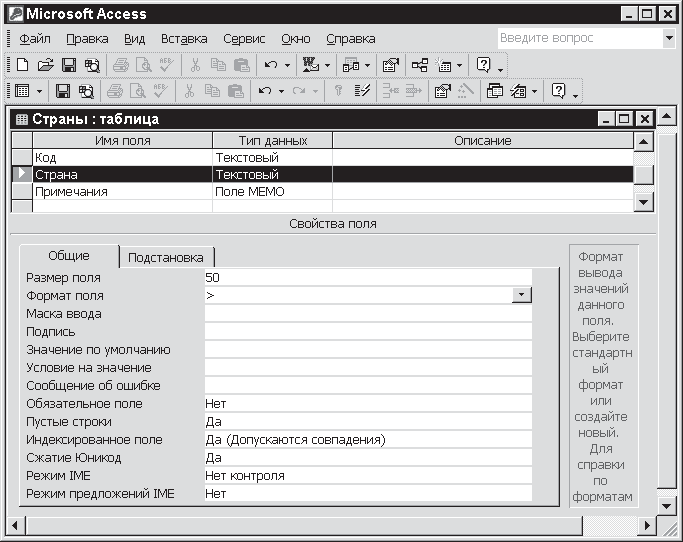Click the Database Window icon
Image resolution: width=683 pixels, height=542 pixels.
tap(495, 91)
